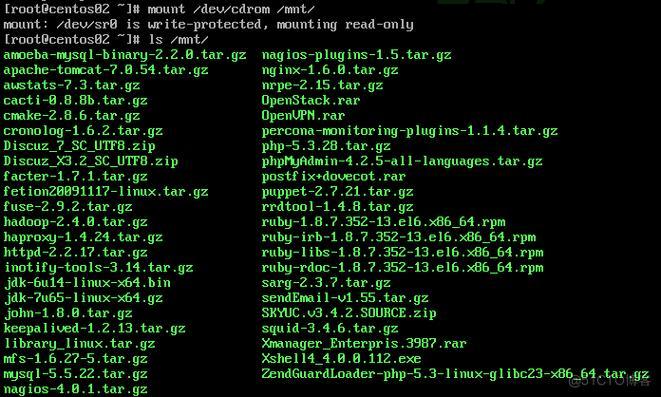Click the mount /dev/cdrom /mnt/ command line
The width and height of the screenshot is (661, 397).
pyautogui.click(x=159, y=9)
